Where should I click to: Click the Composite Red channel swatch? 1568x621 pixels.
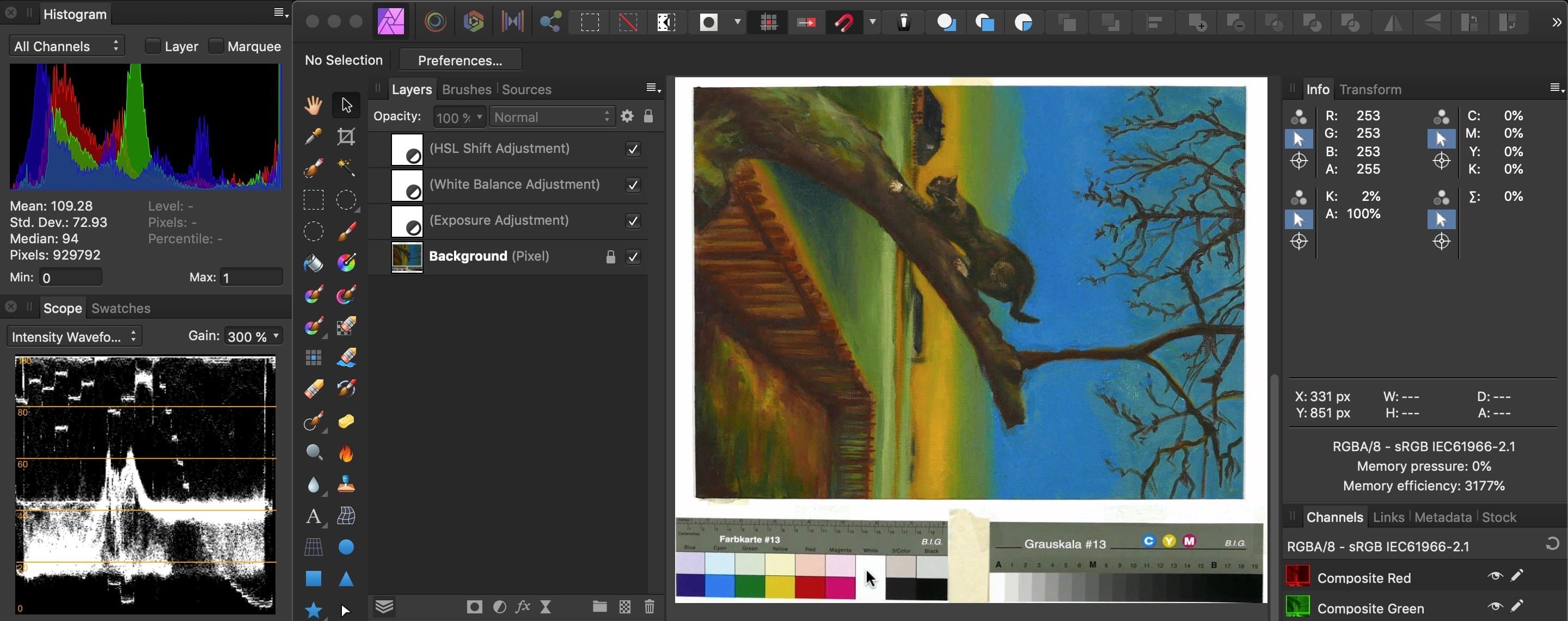tap(1298, 576)
